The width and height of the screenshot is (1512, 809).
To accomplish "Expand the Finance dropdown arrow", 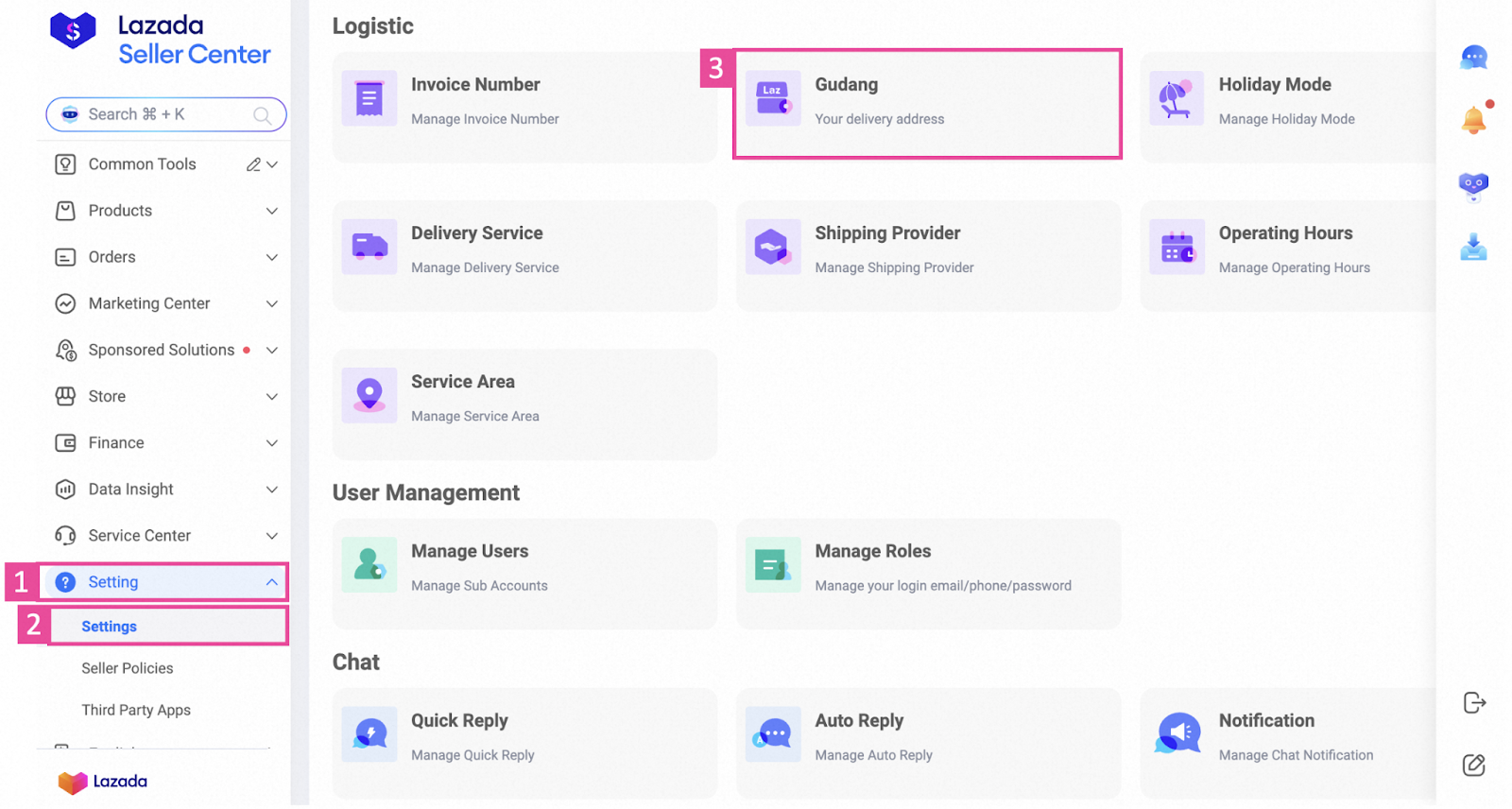I will click(272, 443).
